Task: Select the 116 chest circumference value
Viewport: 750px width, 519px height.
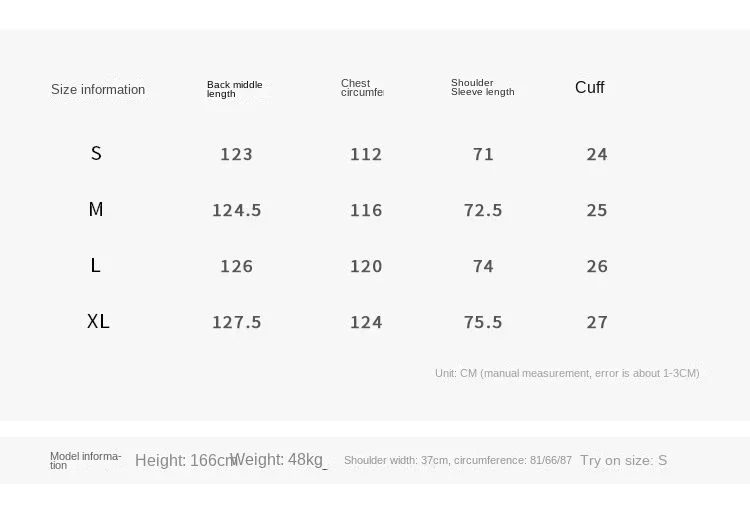Action: pos(366,210)
